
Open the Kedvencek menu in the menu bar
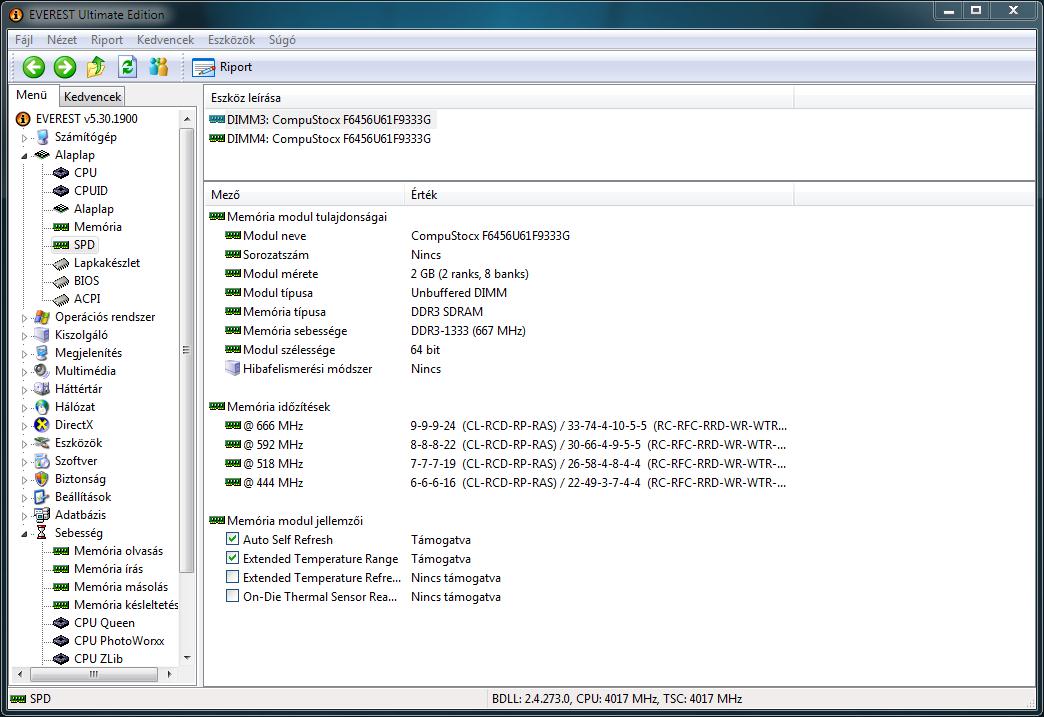coord(165,40)
